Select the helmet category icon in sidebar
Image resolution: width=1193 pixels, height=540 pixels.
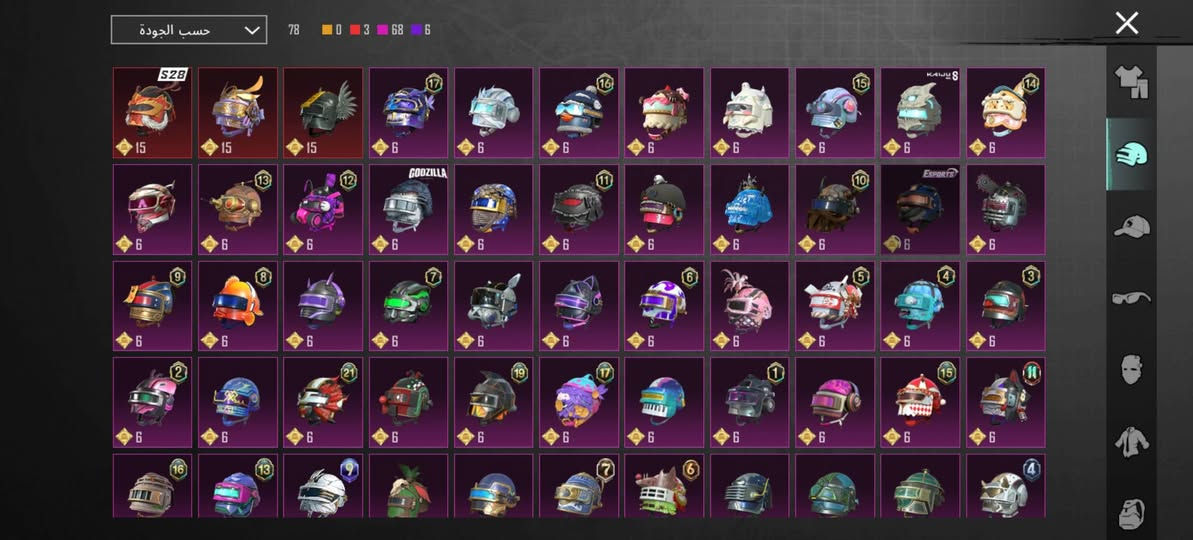coord(1132,154)
